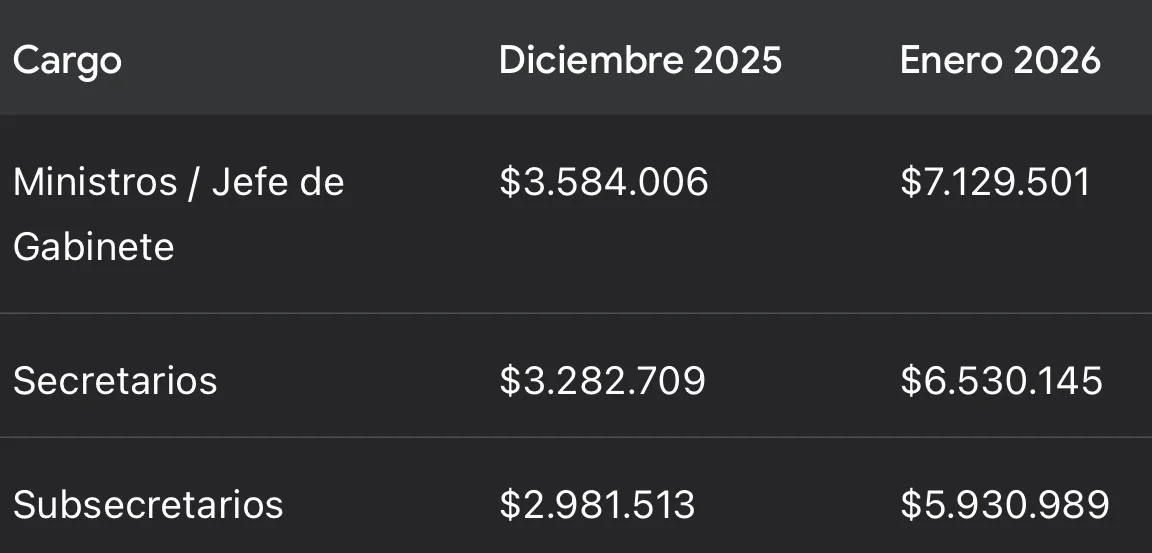Image resolution: width=1152 pixels, height=553 pixels.
Task: Click the $7.129.501 salary value
Action: [995, 182]
